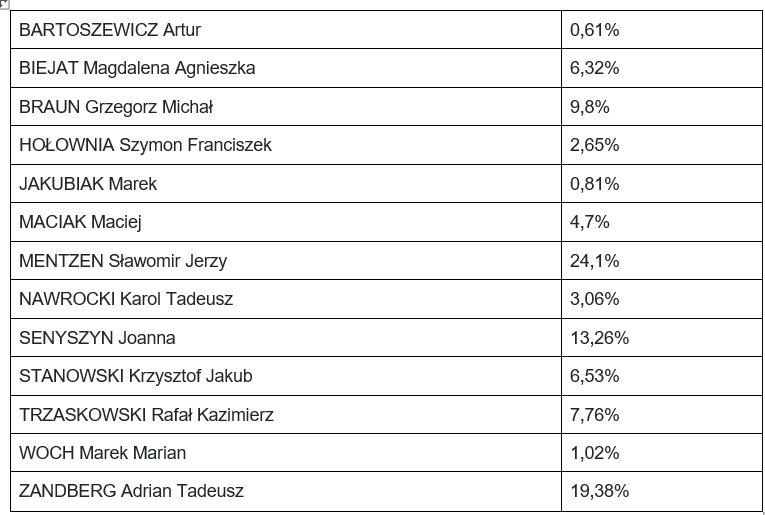Image resolution: width=765 pixels, height=515 pixels.
Task: Click the small icon at top-left corner
Action: (3, 3)
